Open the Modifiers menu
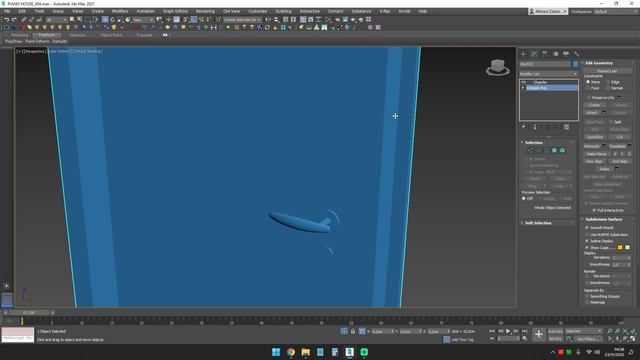The width and height of the screenshot is (640, 360). 120,11
